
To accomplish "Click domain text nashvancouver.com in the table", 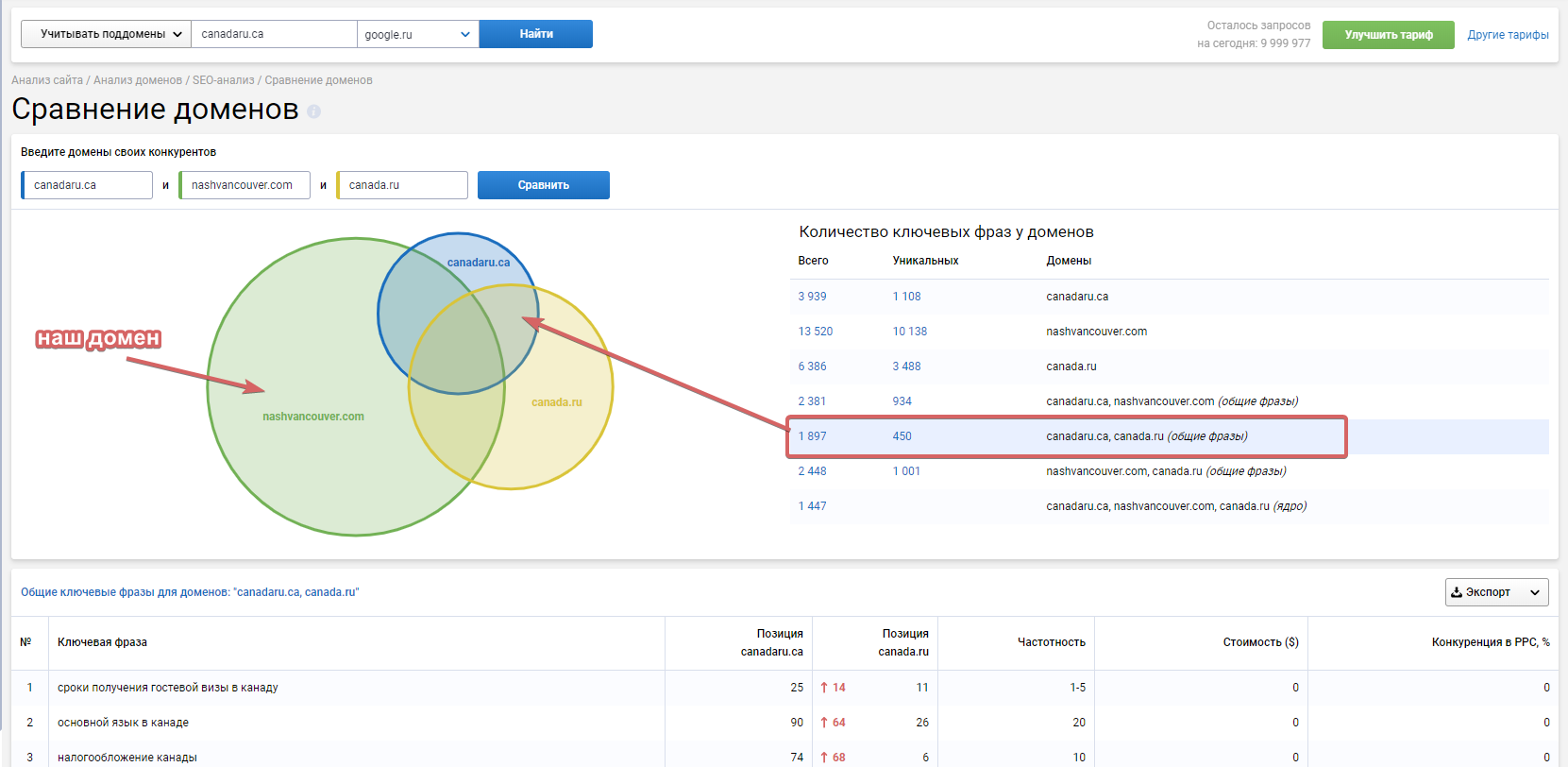I will point(1097,332).
